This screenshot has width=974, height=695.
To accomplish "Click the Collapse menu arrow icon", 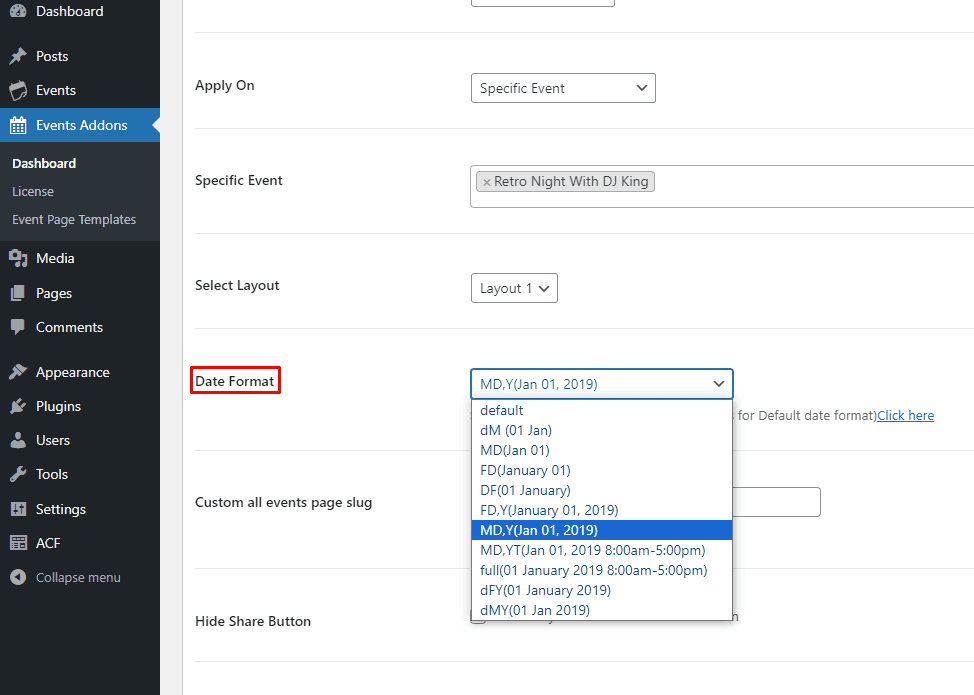I will point(18,578).
